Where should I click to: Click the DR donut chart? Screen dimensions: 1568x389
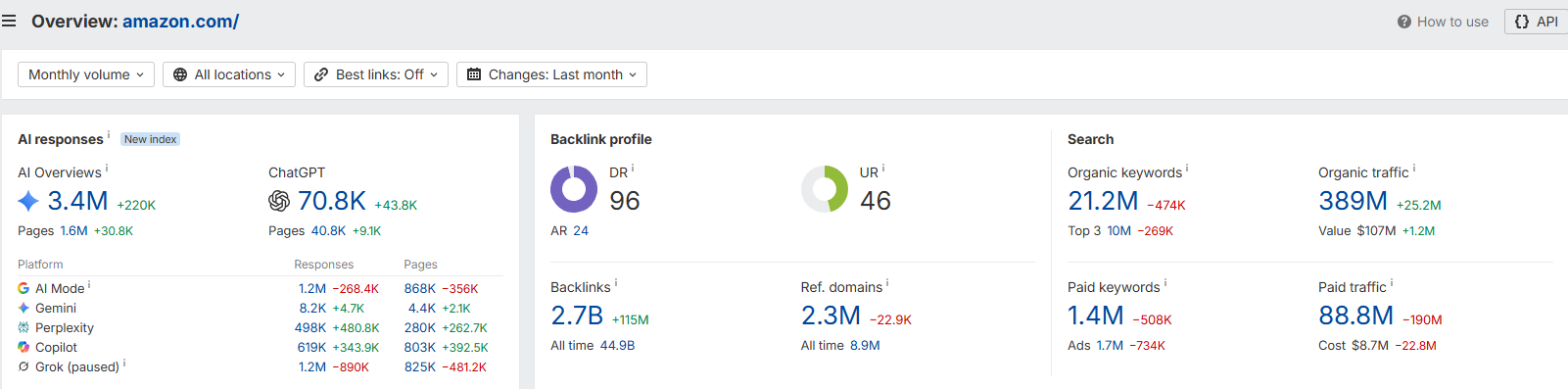coord(574,189)
